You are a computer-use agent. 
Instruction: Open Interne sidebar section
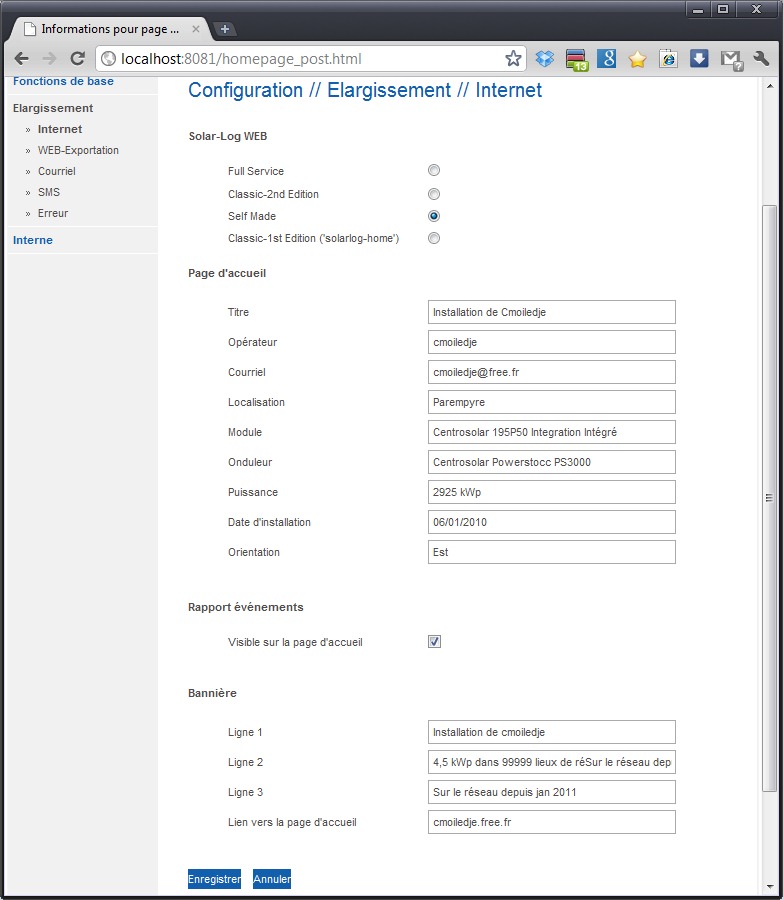coord(33,240)
